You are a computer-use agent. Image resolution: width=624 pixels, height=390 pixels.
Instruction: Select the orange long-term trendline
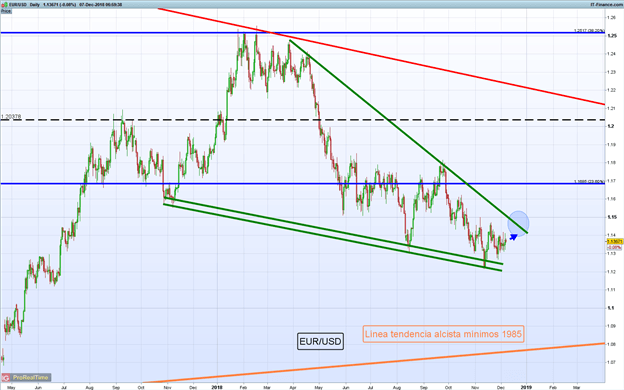click(374, 363)
